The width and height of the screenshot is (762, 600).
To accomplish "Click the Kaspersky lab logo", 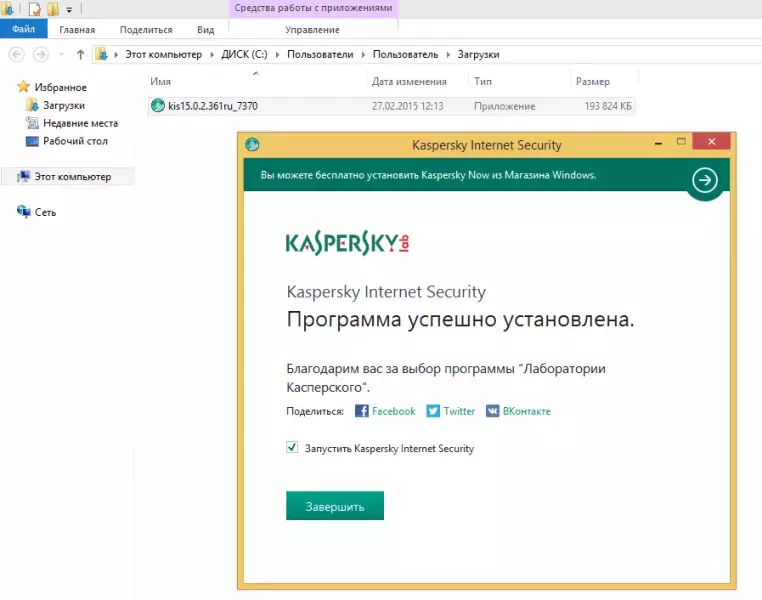I will 347,243.
